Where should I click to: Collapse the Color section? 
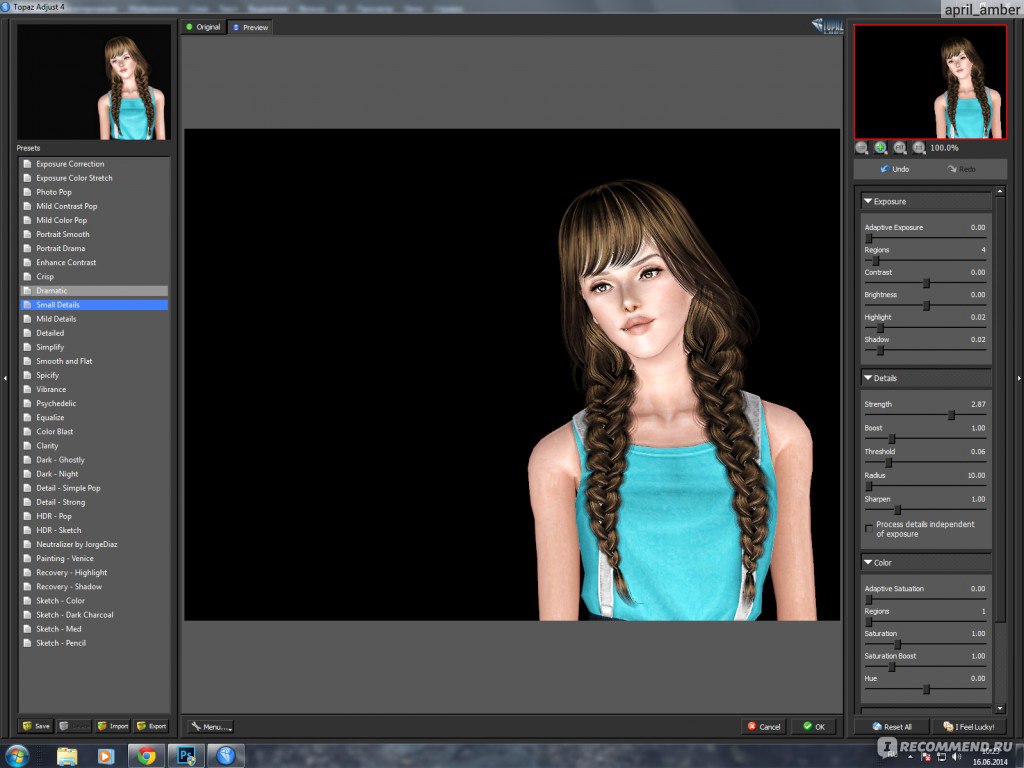868,562
